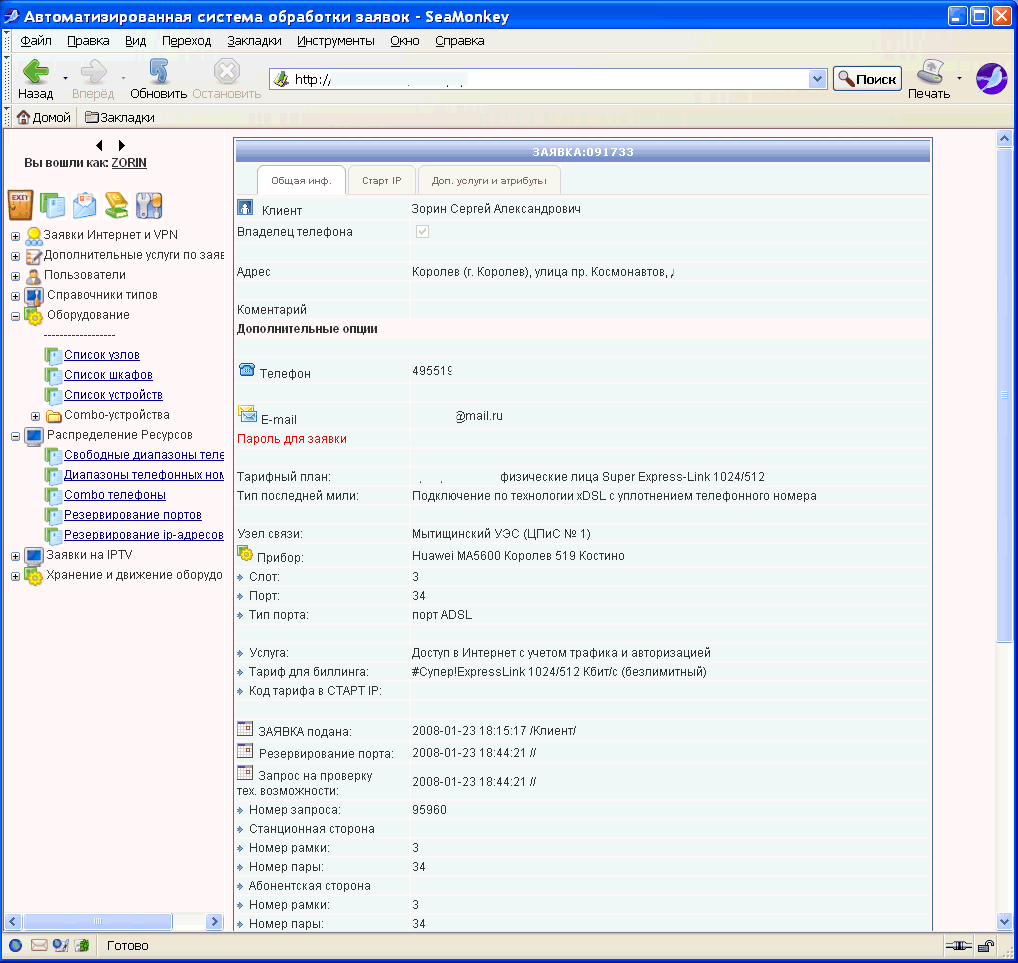Open the address bar dropdown arrow
This screenshot has height=963, width=1018.
tap(817, 77)
